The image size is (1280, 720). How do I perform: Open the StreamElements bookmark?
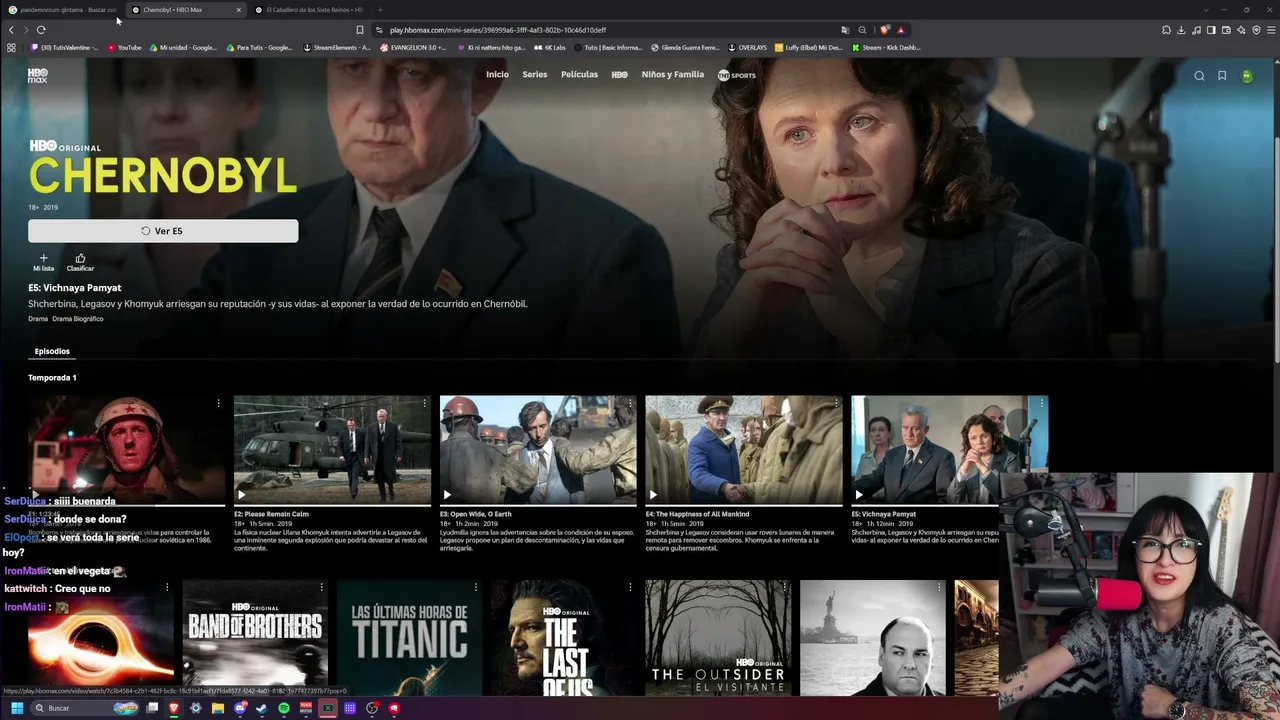coord(336,47)
